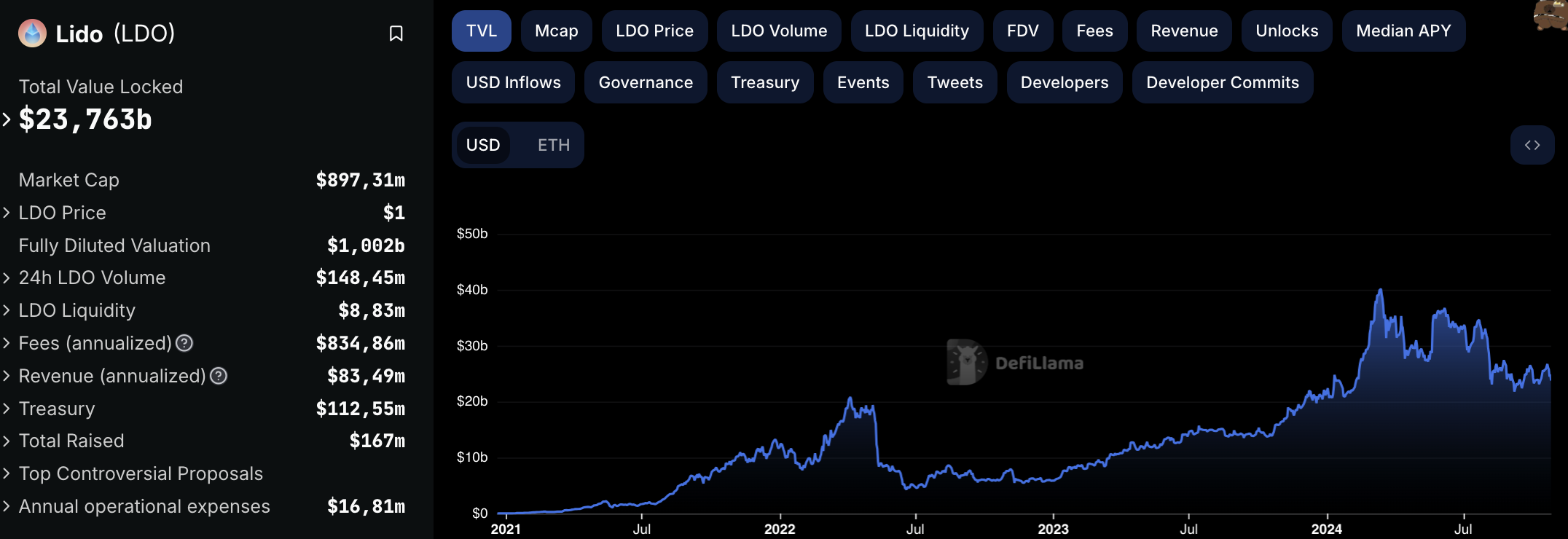Enable the USD Inflows chart metric
The image size is (1568, 539).
click(514, 82)
